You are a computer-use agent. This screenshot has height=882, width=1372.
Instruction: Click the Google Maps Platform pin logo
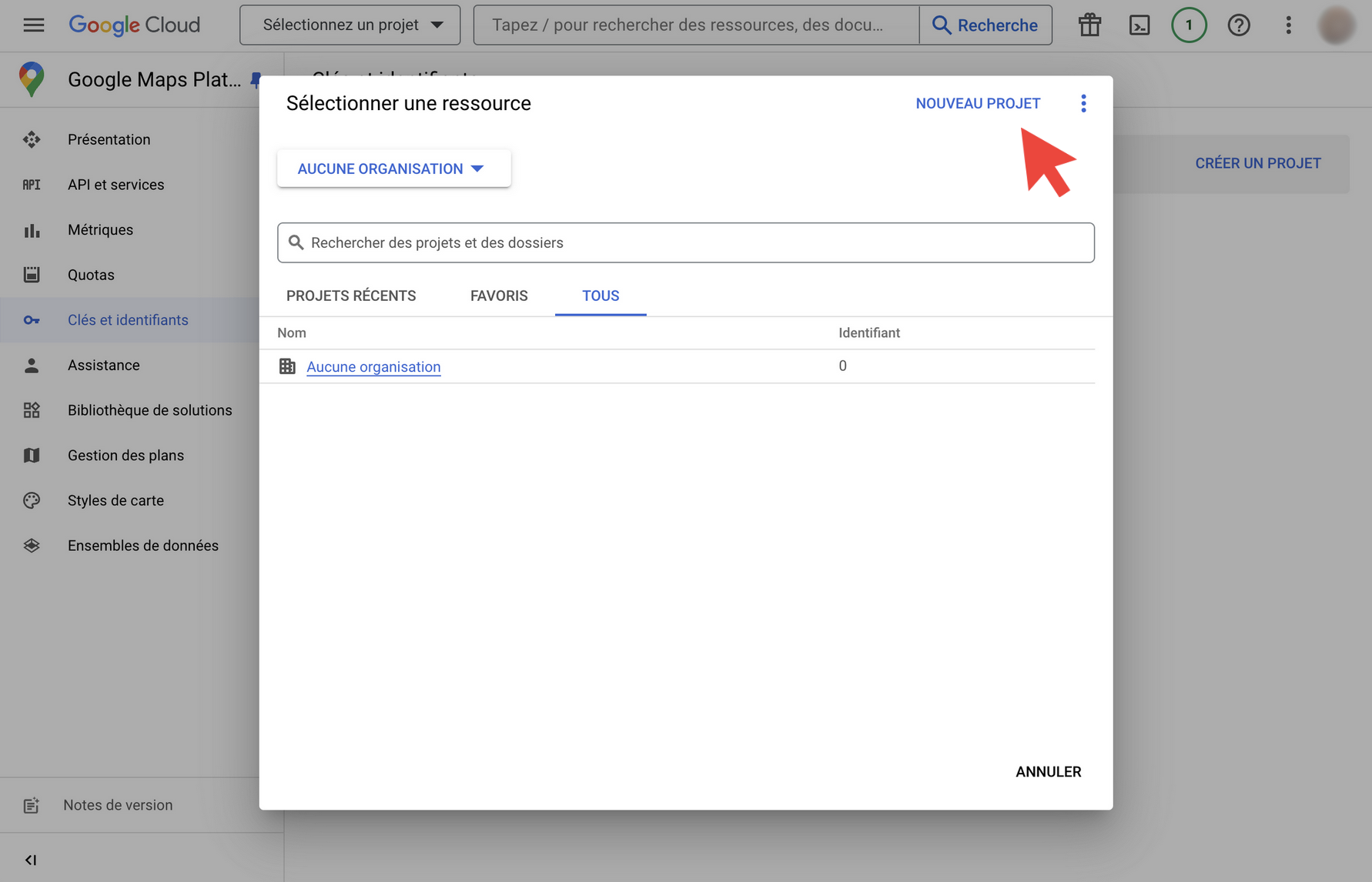tap(32, 79)
